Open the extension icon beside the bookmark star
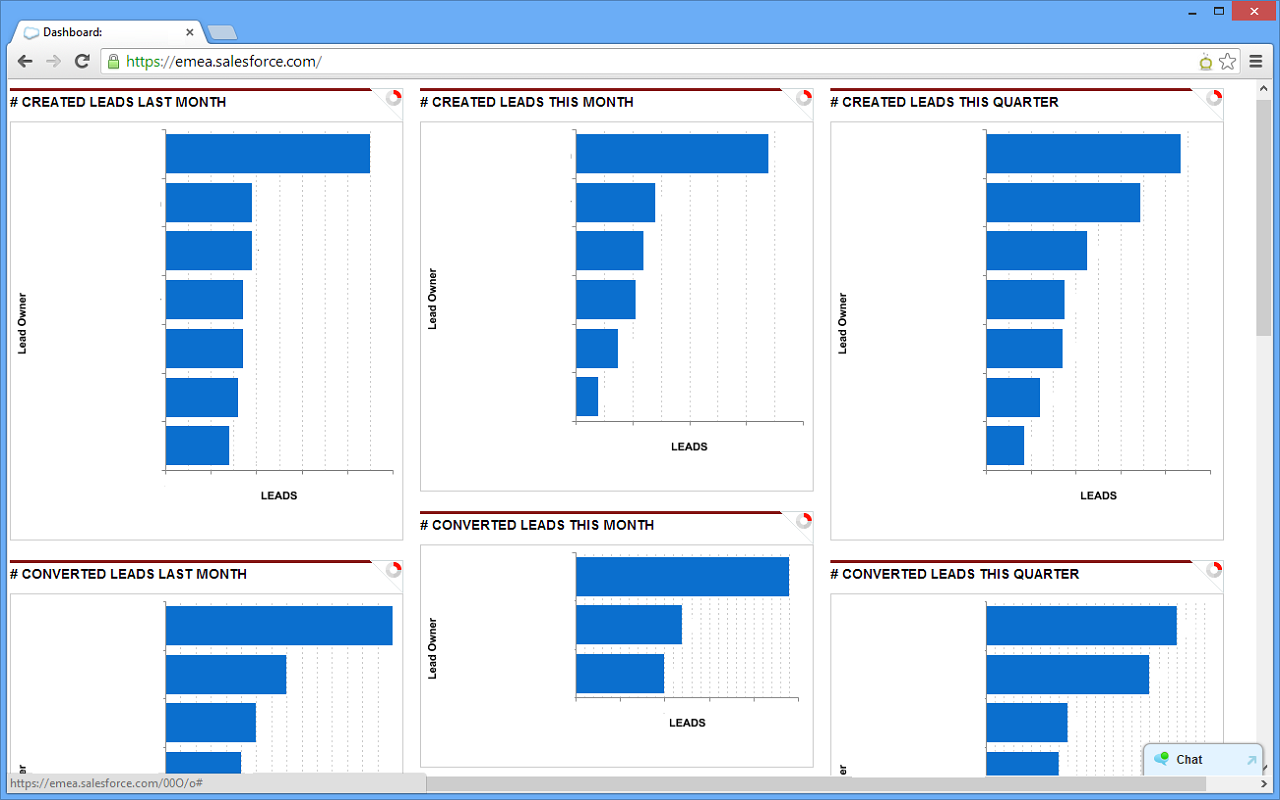 (1206, 62)
